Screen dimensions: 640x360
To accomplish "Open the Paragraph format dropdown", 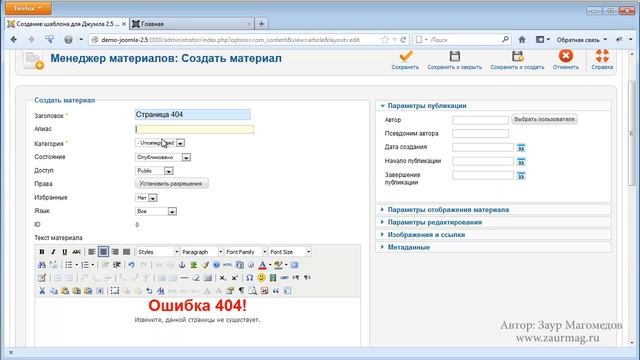I will pyautogui.click(x=202, y=252).
